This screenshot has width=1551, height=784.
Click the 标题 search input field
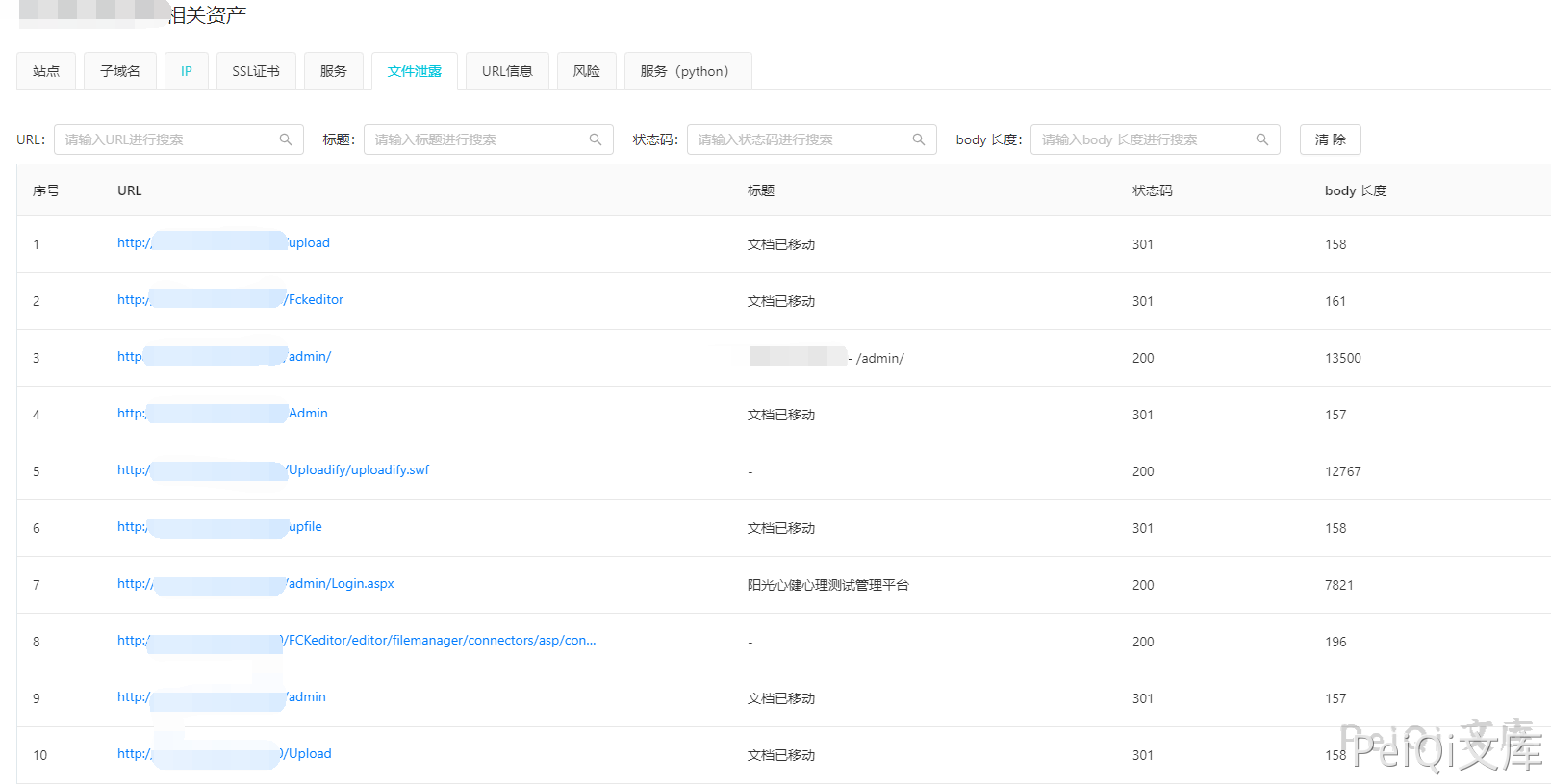pyautogui.click(x=476, y=139)
